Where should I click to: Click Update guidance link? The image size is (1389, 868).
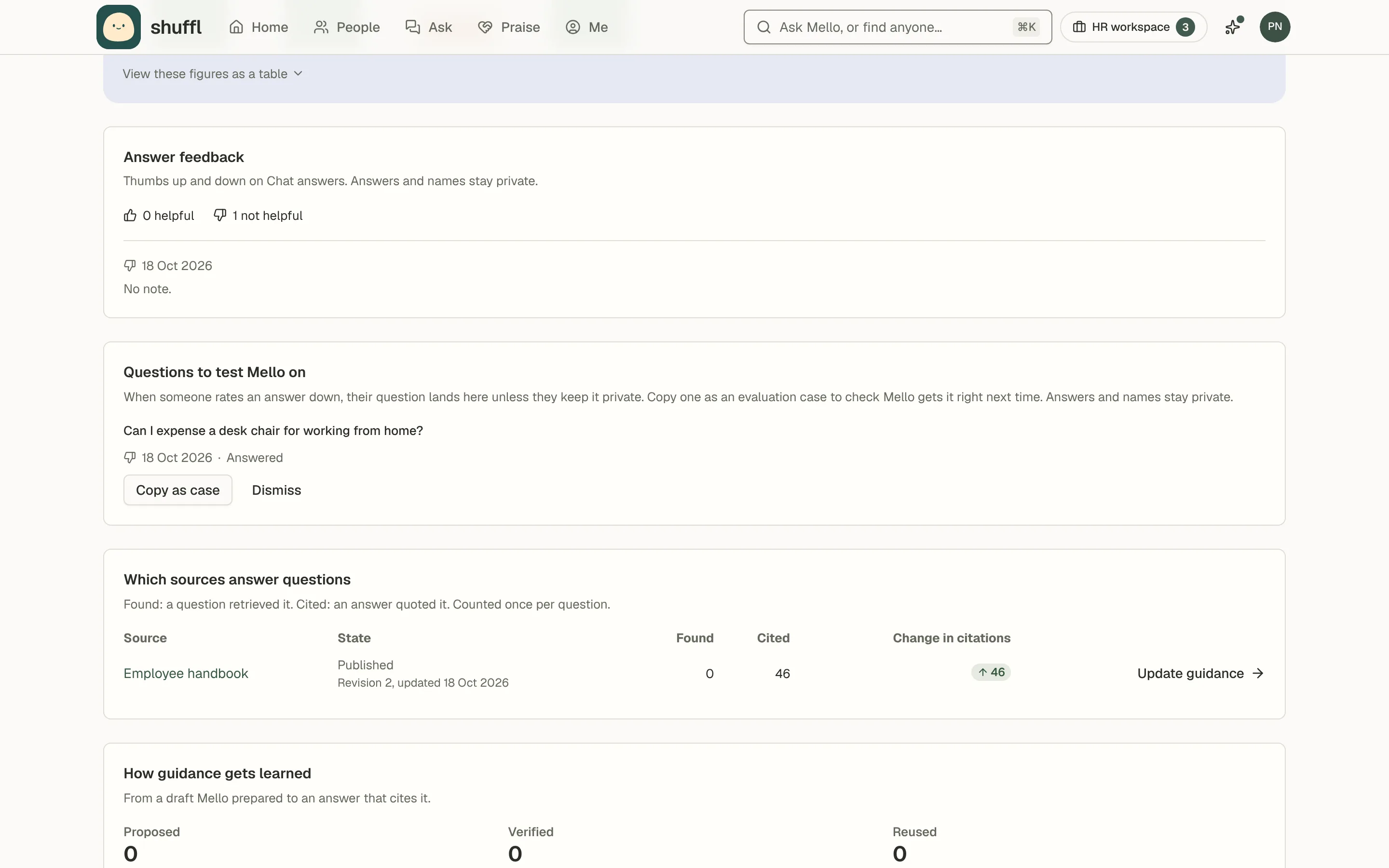click(1201, 673)
